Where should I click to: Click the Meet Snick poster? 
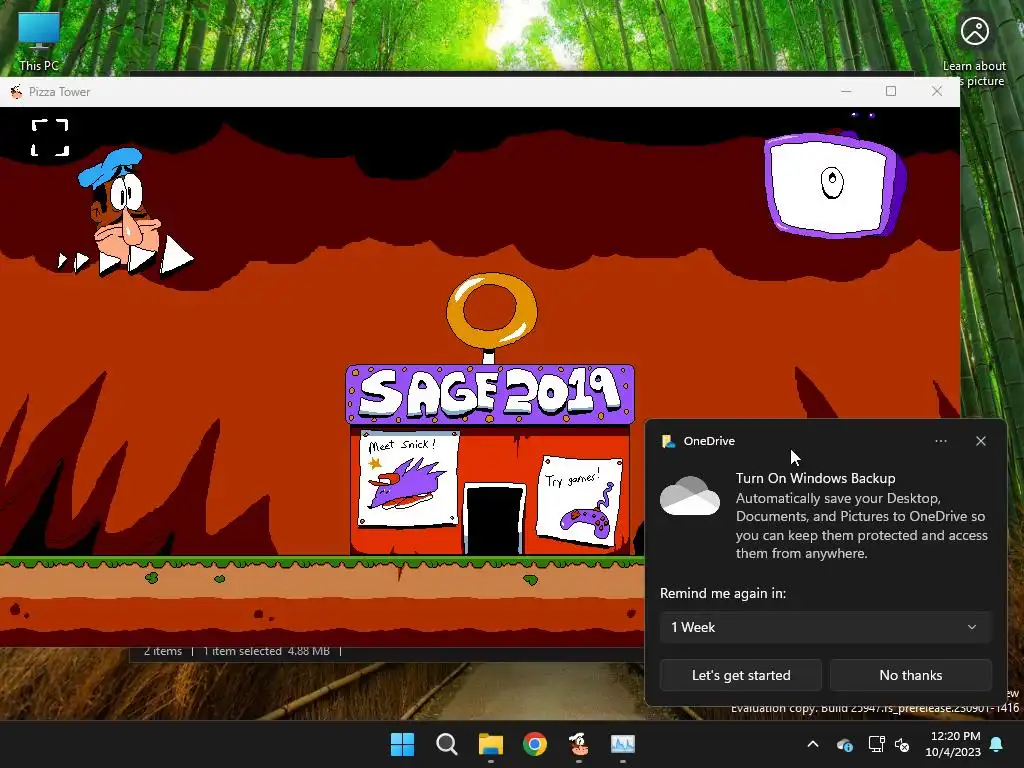[409, 479]
